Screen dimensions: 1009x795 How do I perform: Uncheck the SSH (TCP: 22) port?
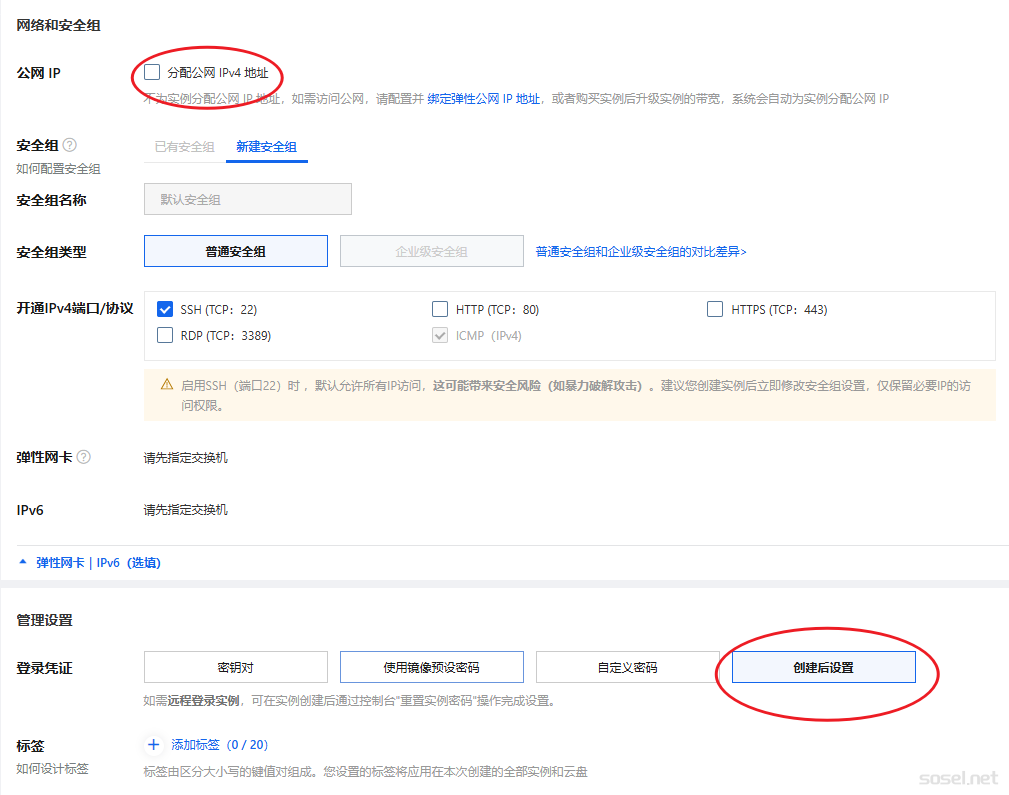pyautogui.click(x=166, y=309)
